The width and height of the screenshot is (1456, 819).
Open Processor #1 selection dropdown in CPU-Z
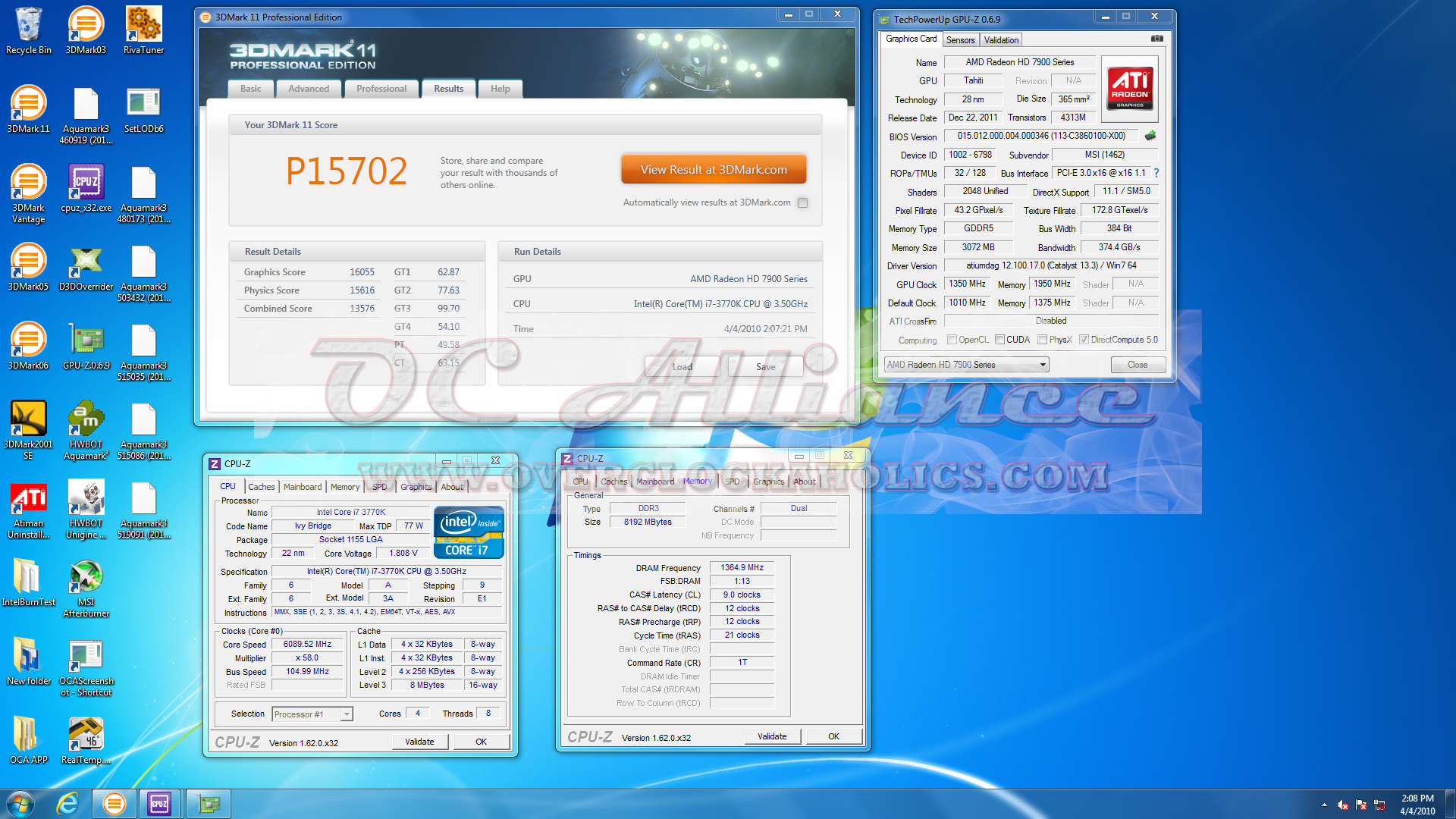[312, 714]
